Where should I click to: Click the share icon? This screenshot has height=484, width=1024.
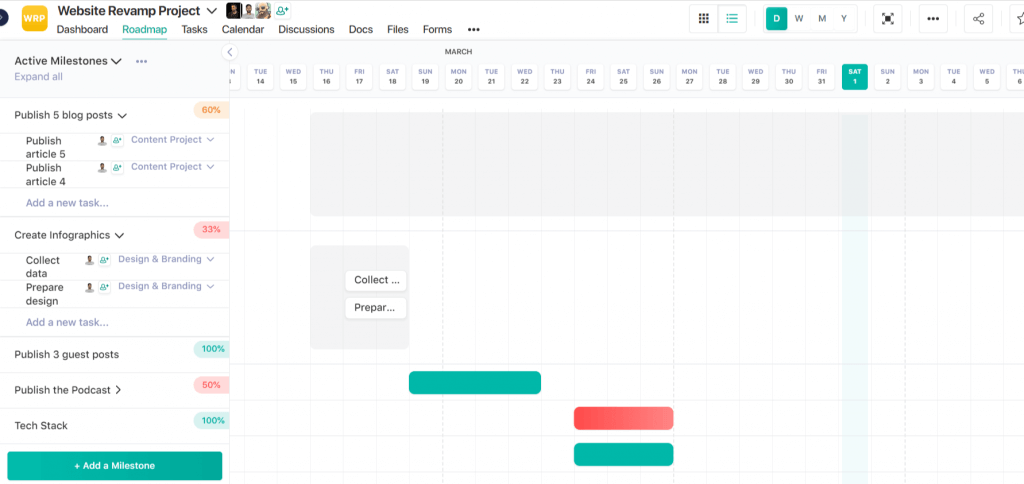[x=978, y=18]
